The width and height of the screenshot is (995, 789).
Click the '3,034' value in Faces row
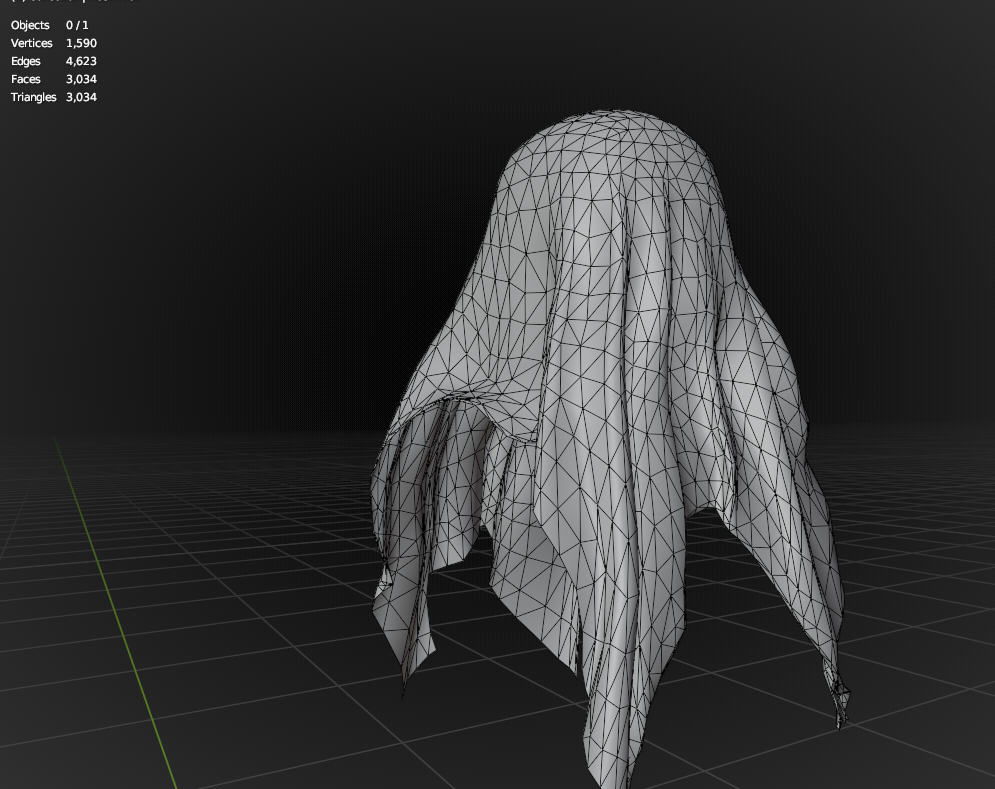tap(81, 79)
